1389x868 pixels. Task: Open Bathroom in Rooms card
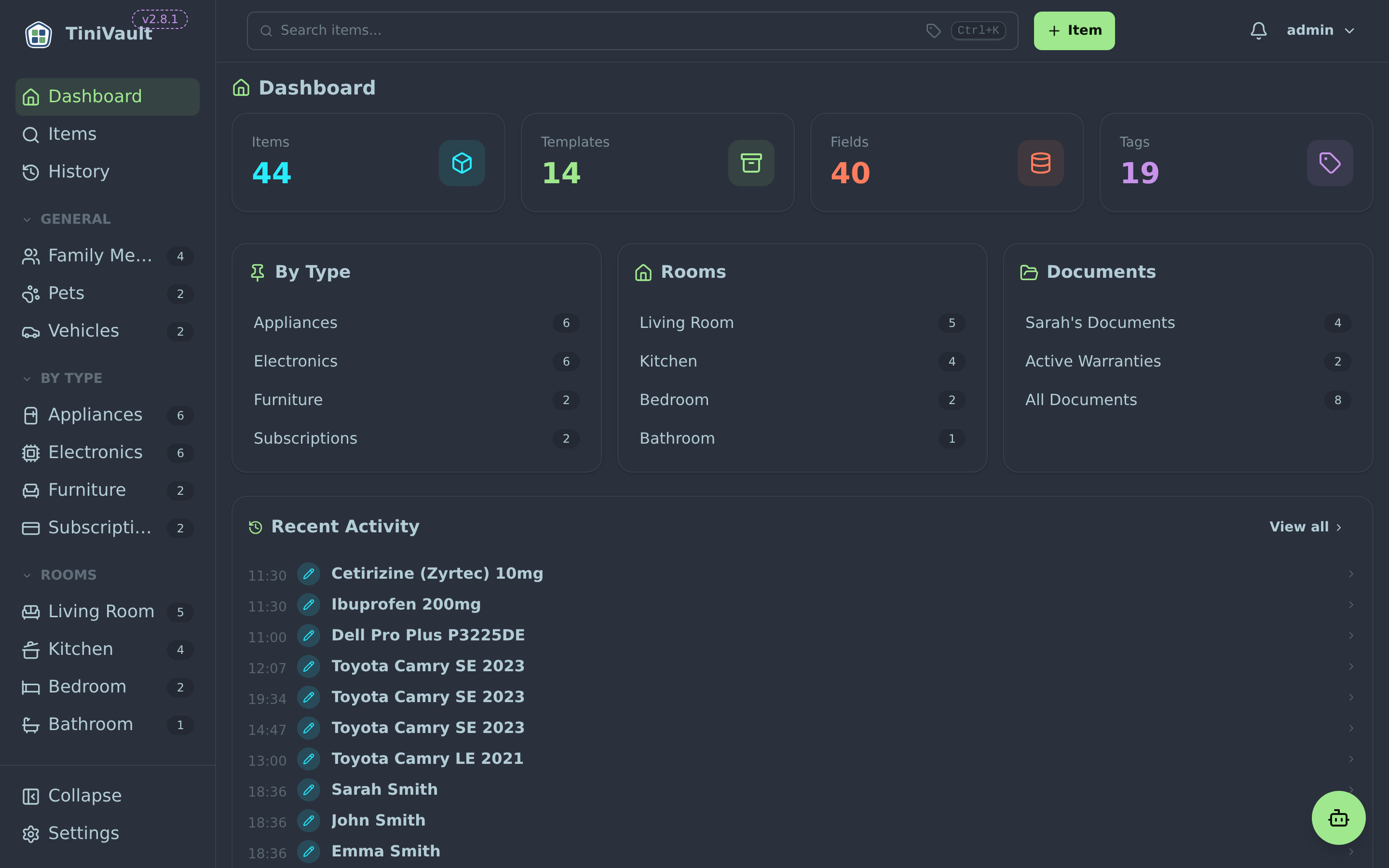coord(802,439)
